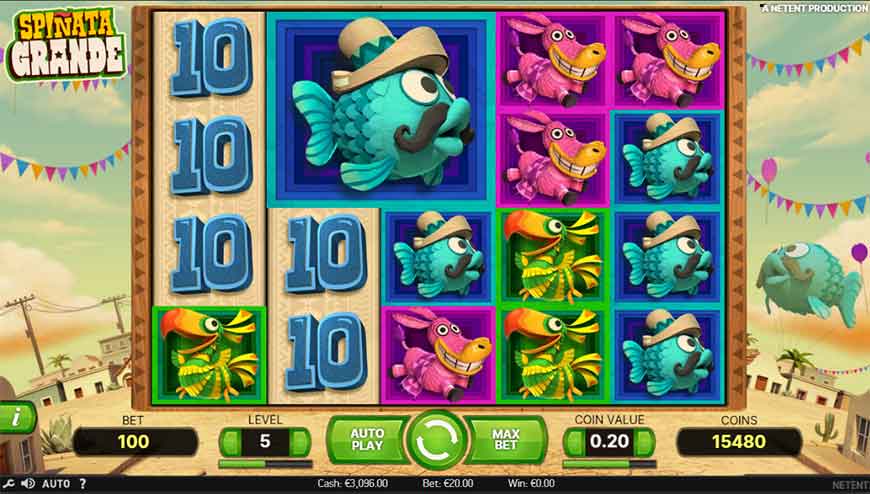Image resolution: width=870 pixels, height=494 pixels.
Task: Adjust the slider under Level
Action: pyautogui.click(x=265, y=463)
